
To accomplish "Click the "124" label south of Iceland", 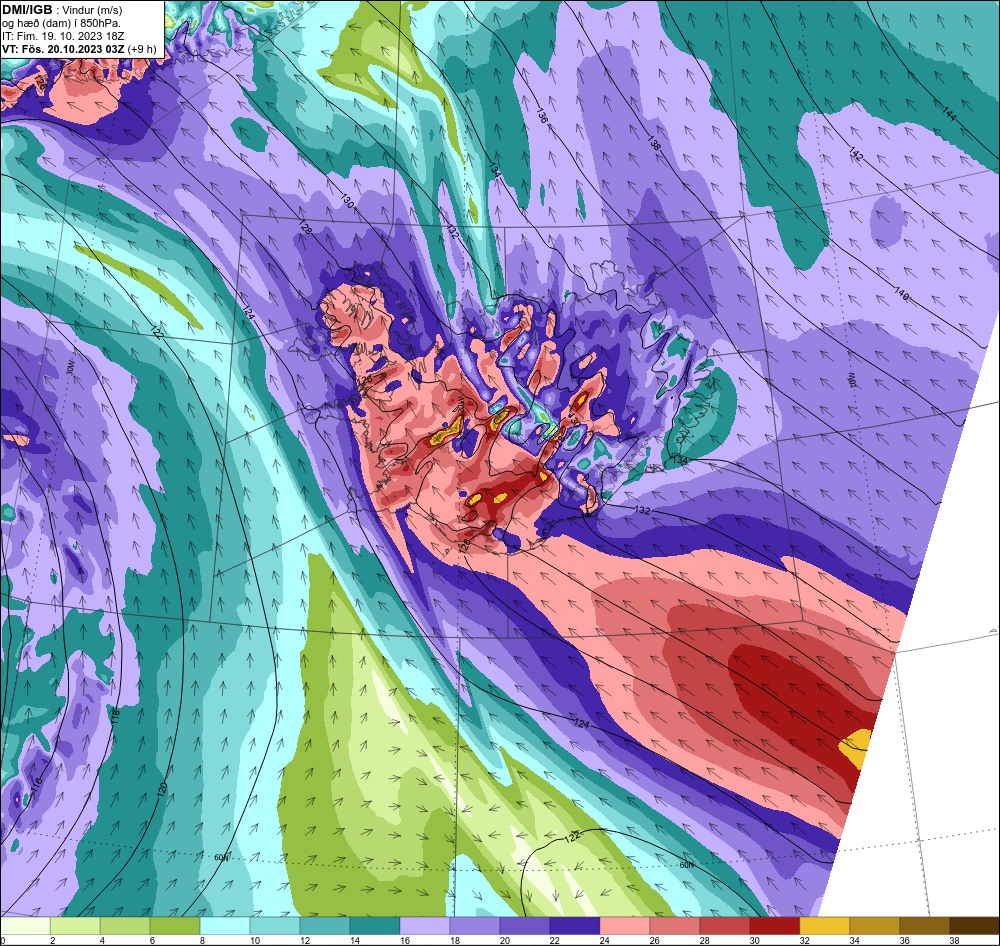I will click(581, 723).
